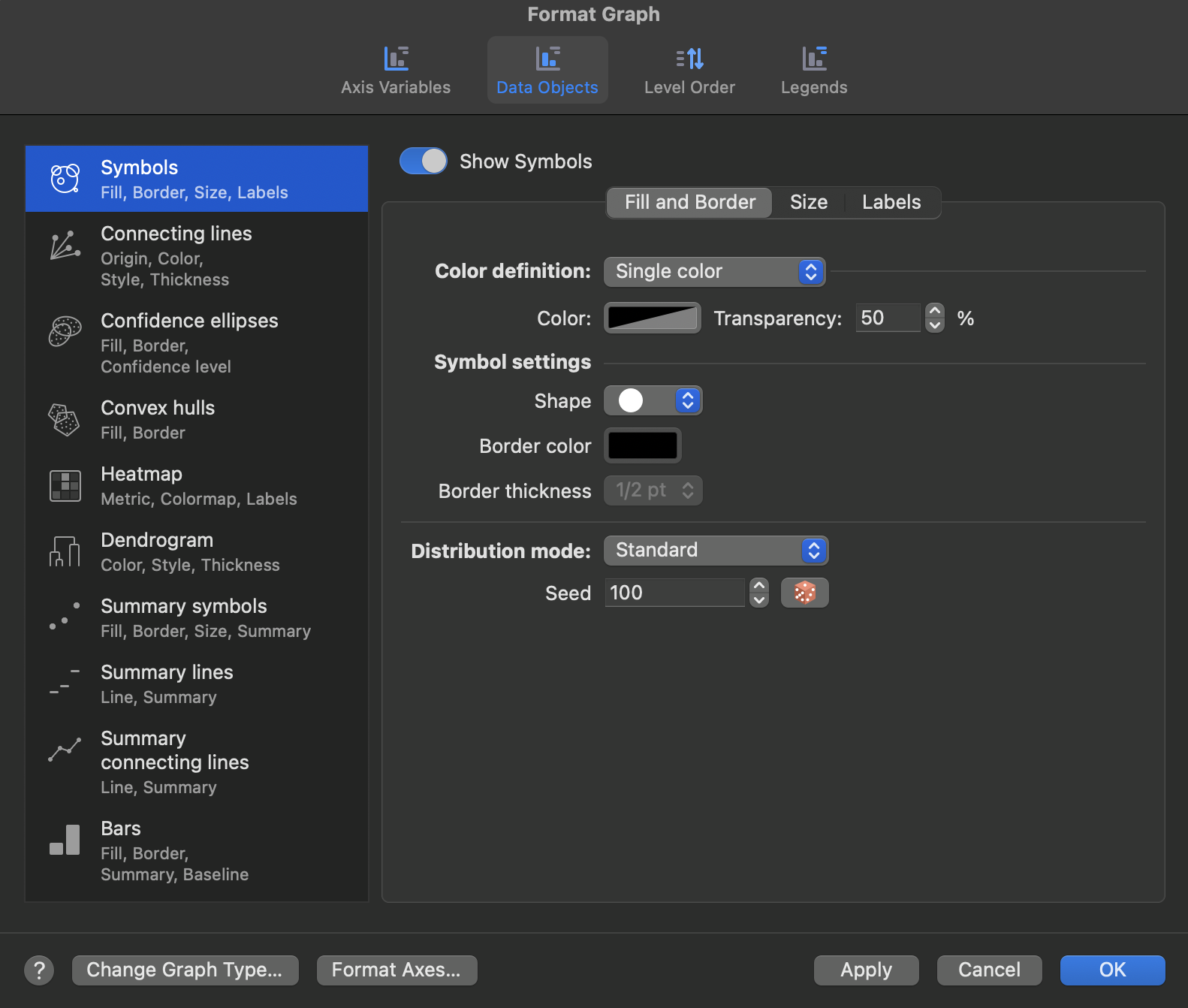Image resolution: width=1188 pixels, height=1008 pixels.
Task: Open the Size segment
Action: pyautogui.click(x=809, y=202)
